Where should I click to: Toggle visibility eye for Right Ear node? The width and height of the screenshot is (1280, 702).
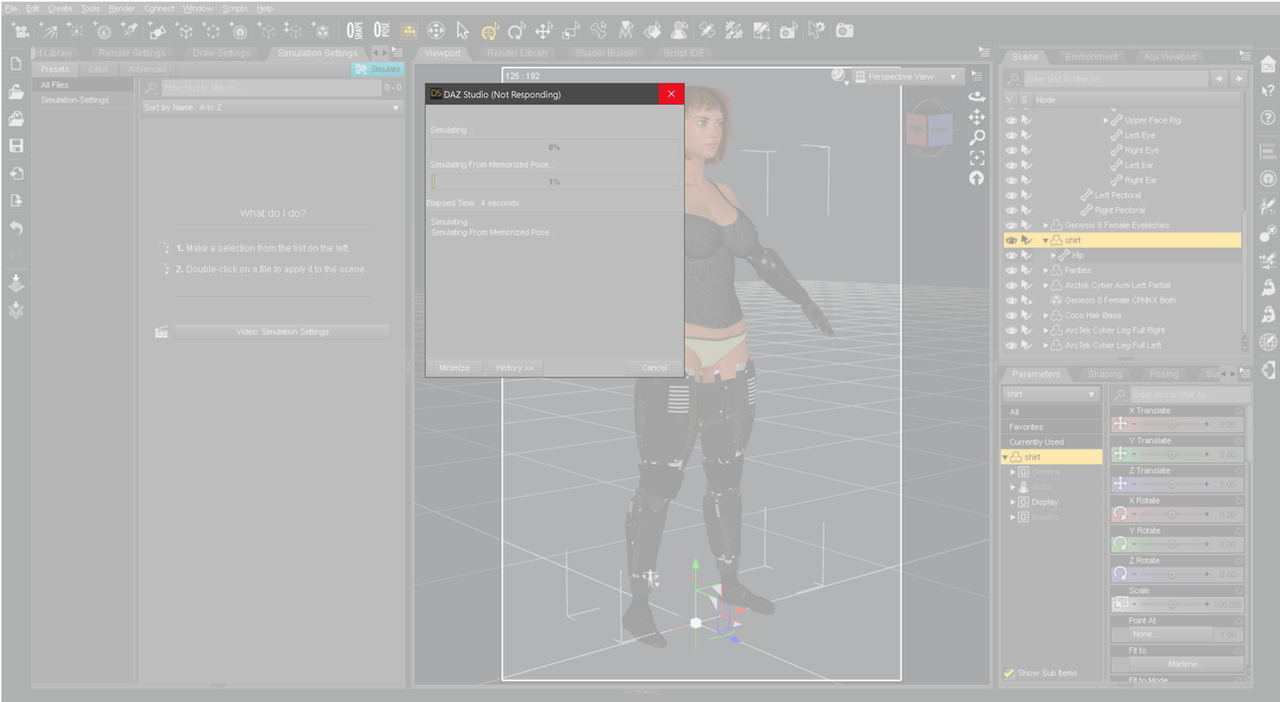point(1011,181)
